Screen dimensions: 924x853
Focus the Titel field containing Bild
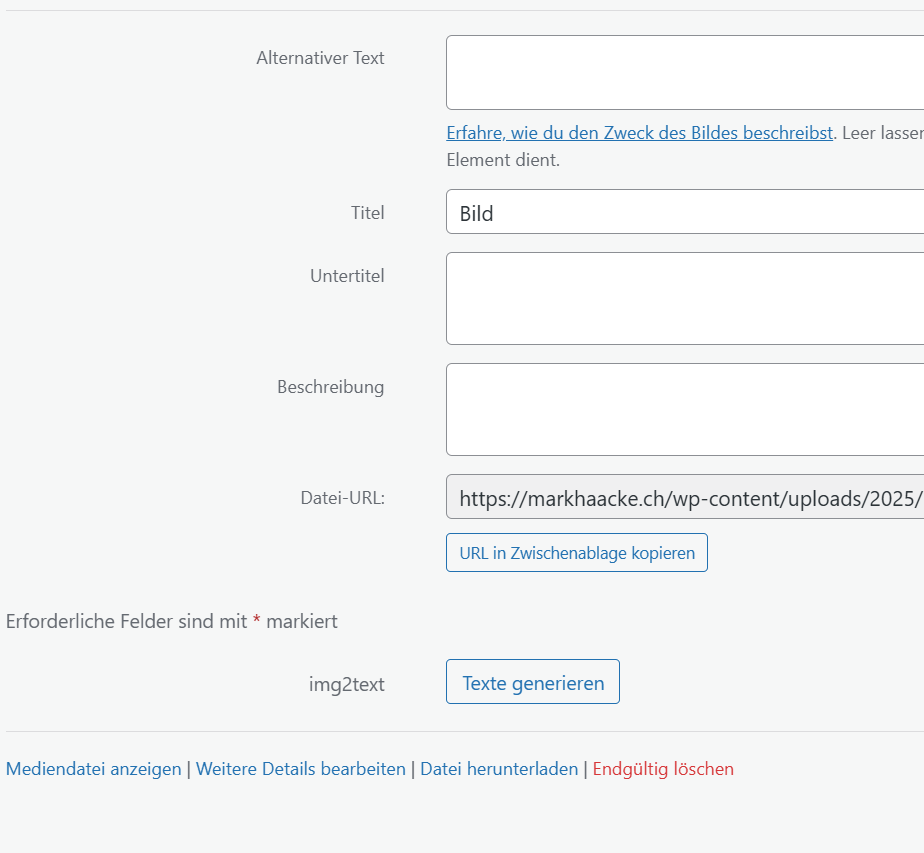[x=684, y=212]
